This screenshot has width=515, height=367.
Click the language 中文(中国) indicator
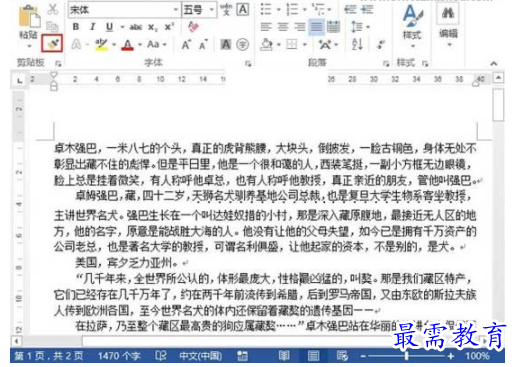tap(201, 356)
